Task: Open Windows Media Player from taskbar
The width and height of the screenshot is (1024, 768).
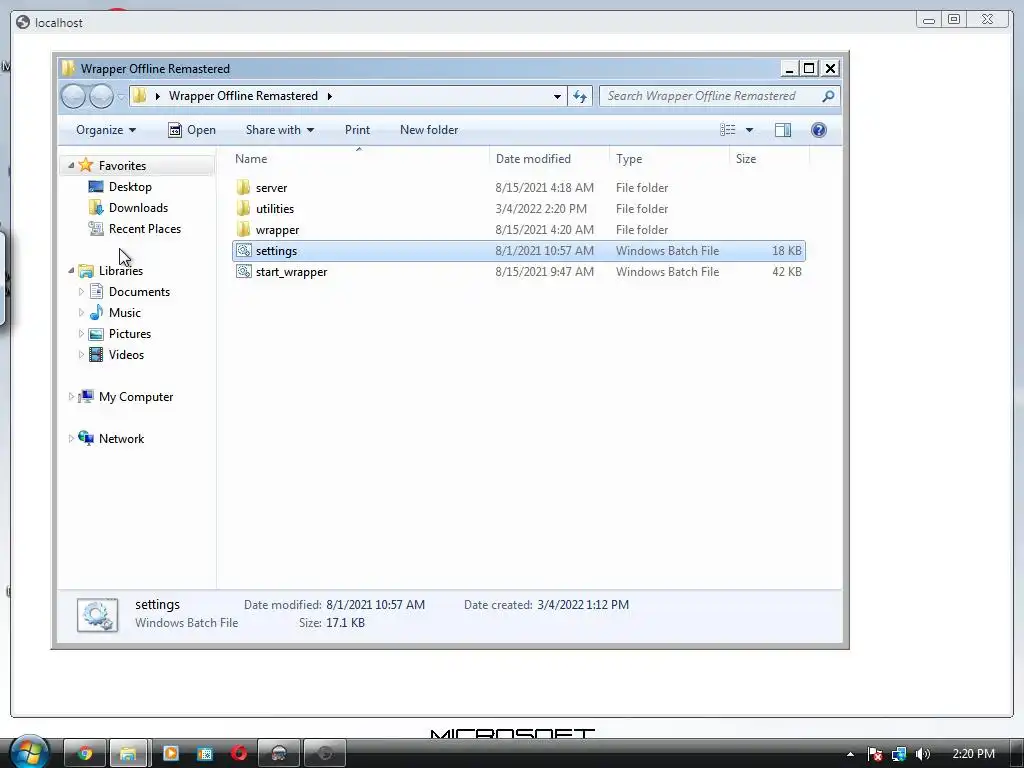Action: 170,754
